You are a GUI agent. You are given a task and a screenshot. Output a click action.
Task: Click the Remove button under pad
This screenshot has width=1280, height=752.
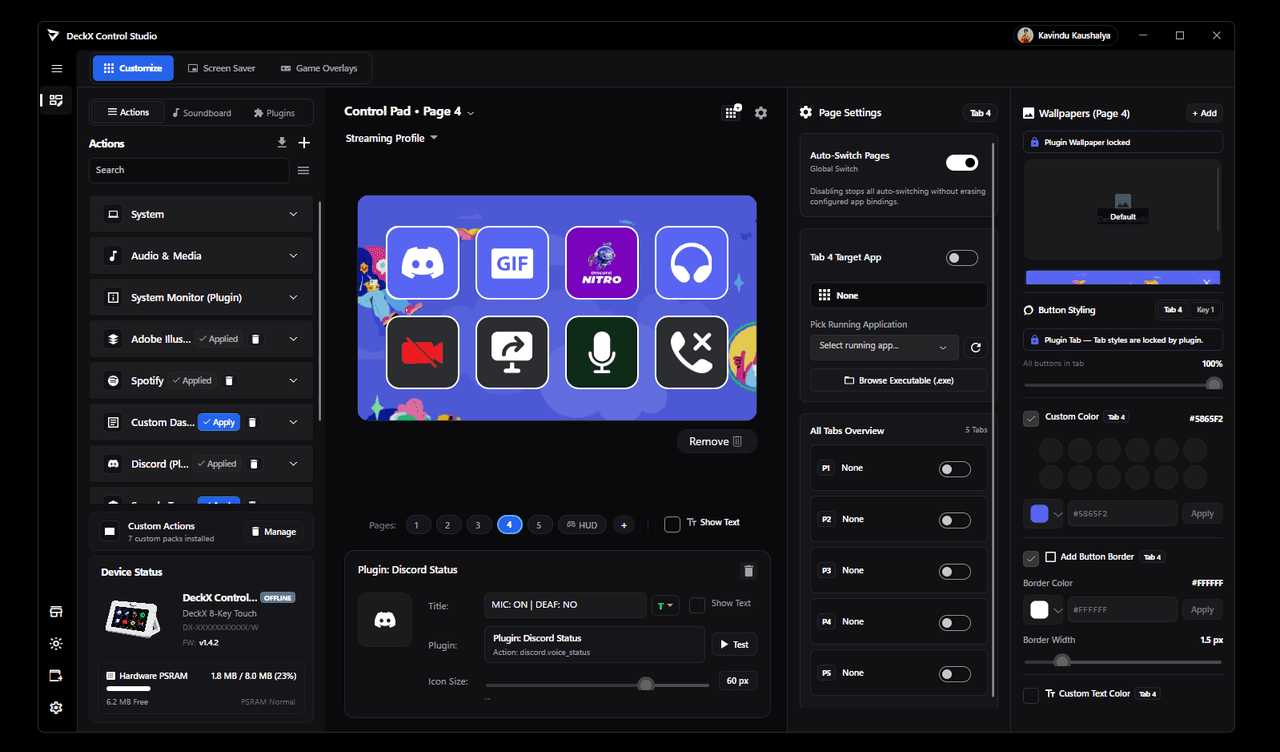716,441
